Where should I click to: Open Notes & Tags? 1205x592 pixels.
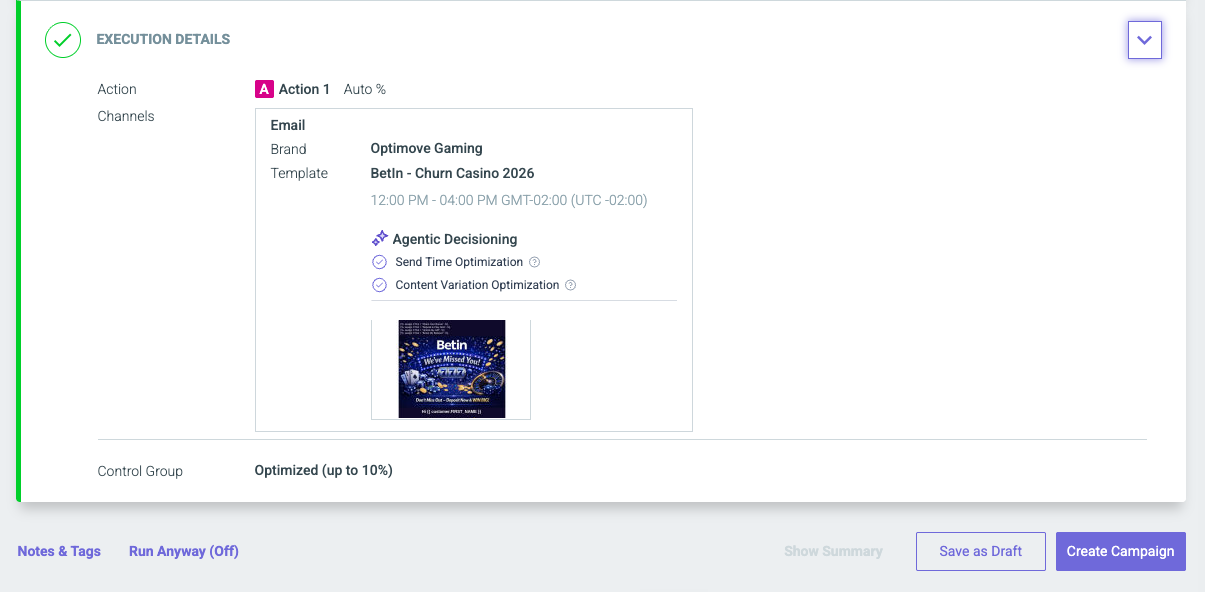(59, 551)
